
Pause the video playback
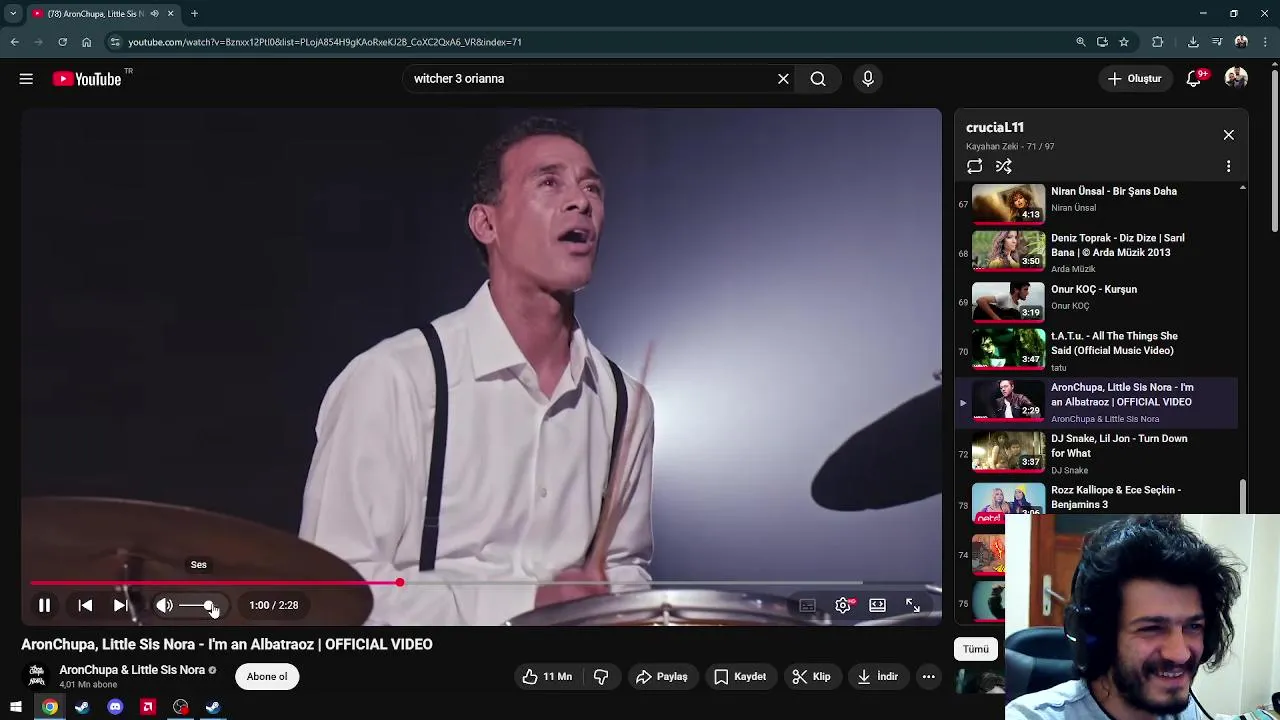pos(44,605)
